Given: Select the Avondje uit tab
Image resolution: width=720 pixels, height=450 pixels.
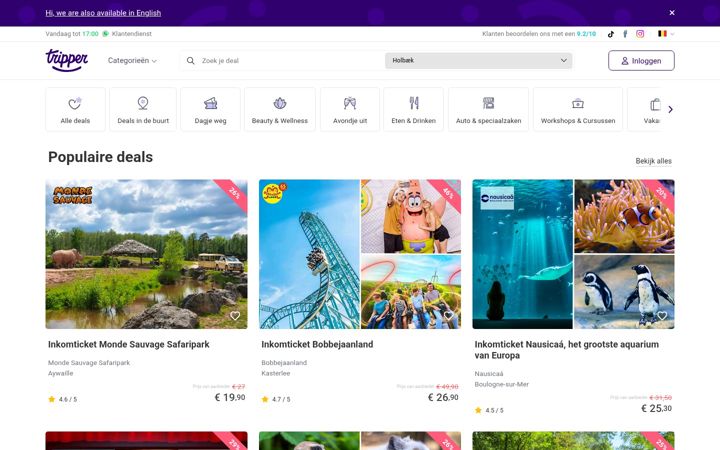Looking at the screenshot, I should pos(350,109).
